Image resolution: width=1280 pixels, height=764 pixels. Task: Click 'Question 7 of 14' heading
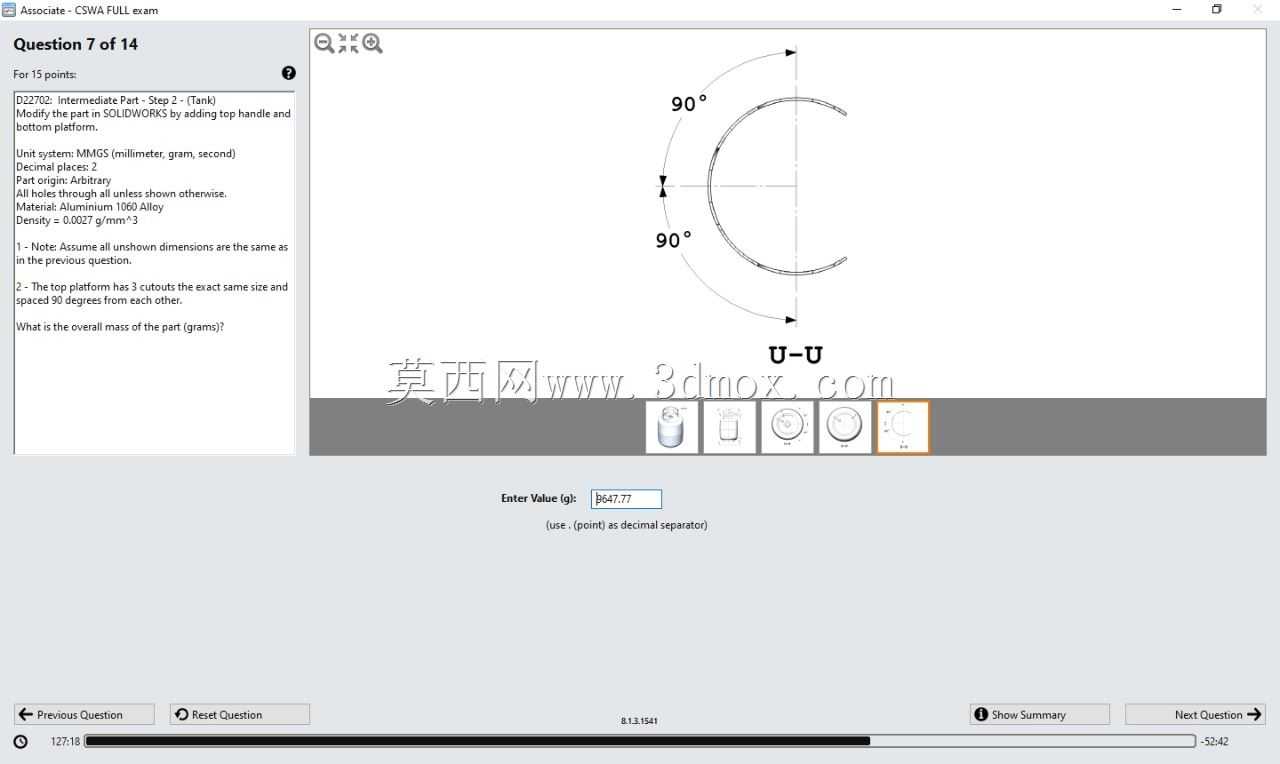click(x=75, y=44)
